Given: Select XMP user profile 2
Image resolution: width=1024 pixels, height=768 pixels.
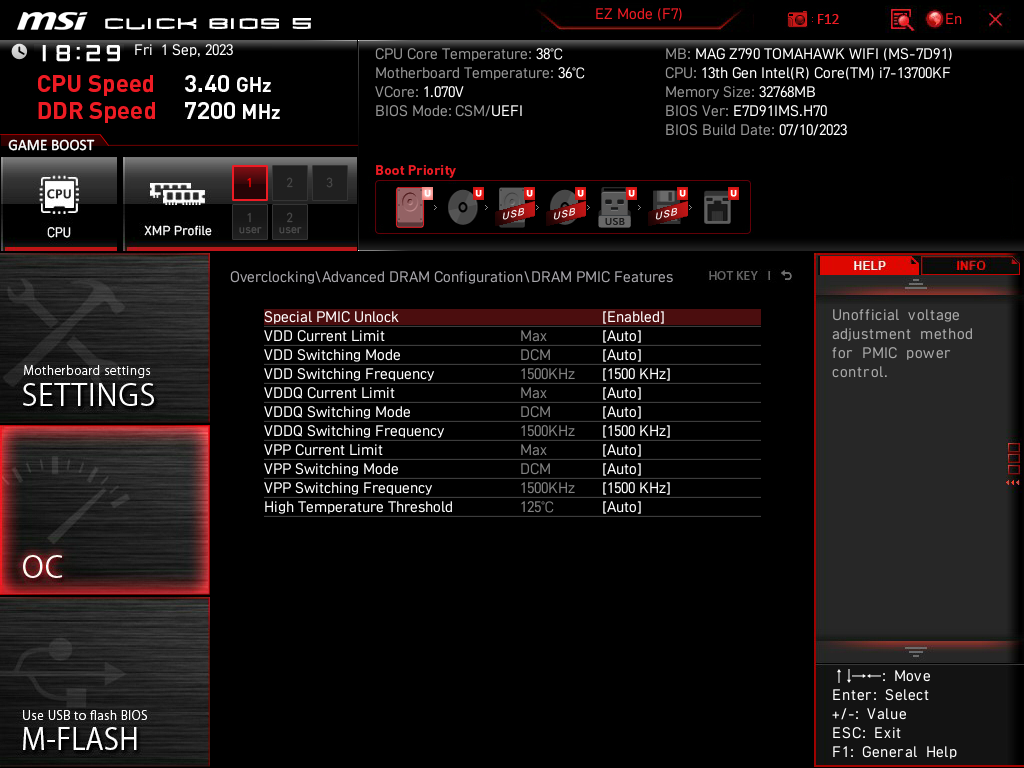Looking at the screenshot, I should coord(289,222).
